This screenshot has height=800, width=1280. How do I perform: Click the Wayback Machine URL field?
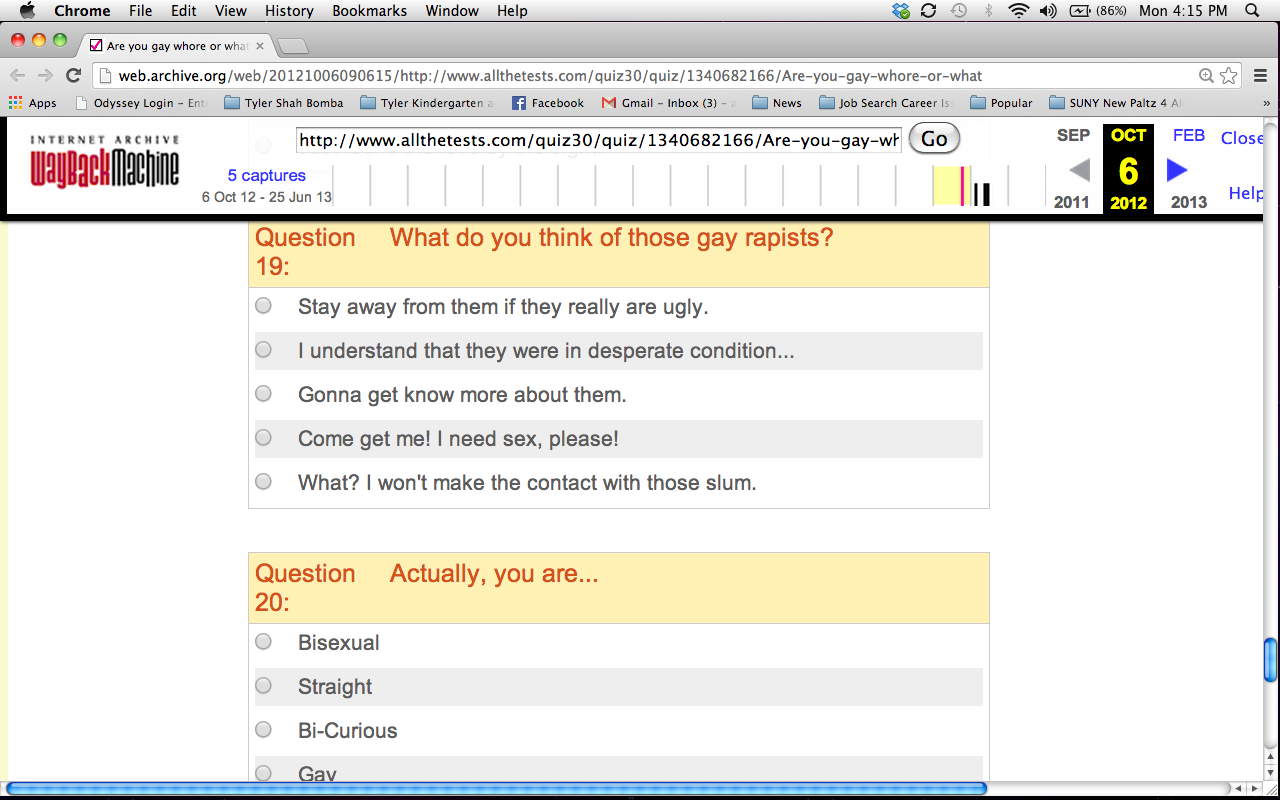[598, 140]
